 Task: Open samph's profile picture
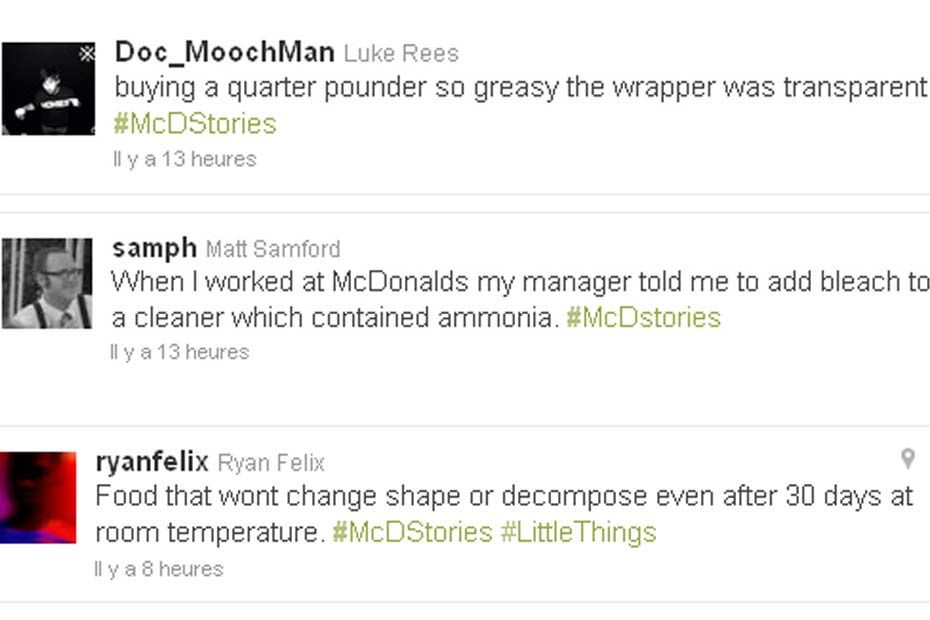[46, 283]
